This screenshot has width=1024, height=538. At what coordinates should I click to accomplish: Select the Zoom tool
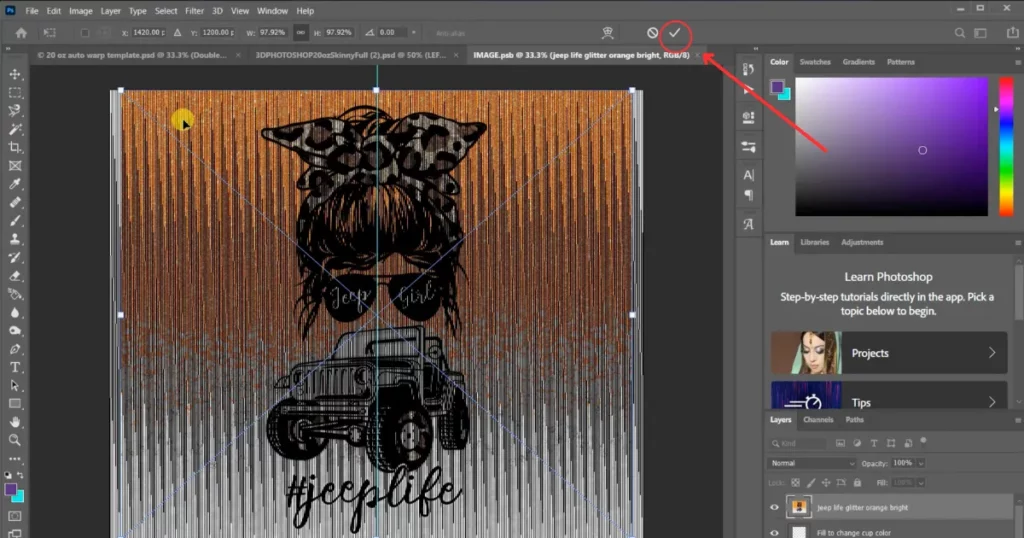15,440
